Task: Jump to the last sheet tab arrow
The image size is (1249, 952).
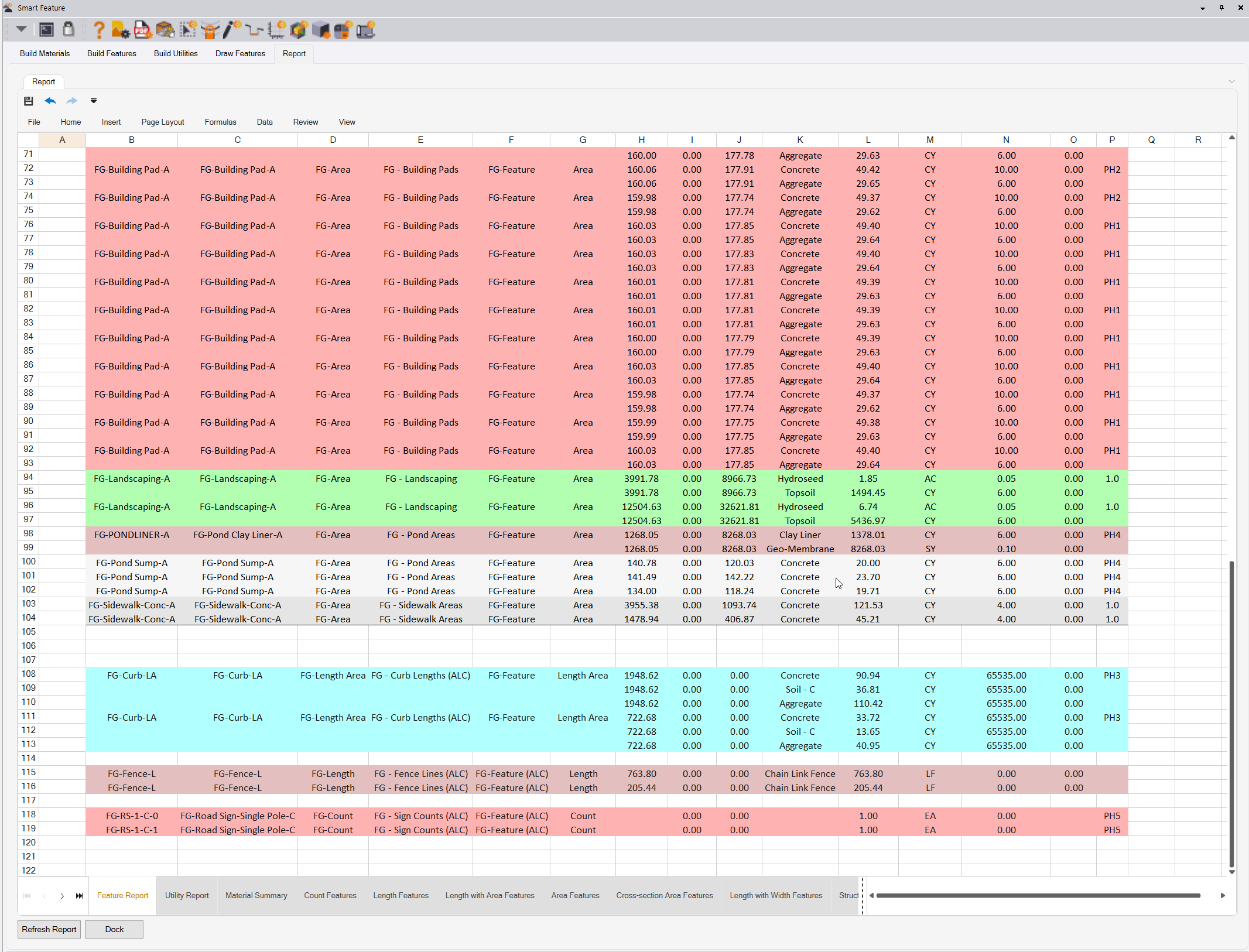Action: tap(80, 896)
